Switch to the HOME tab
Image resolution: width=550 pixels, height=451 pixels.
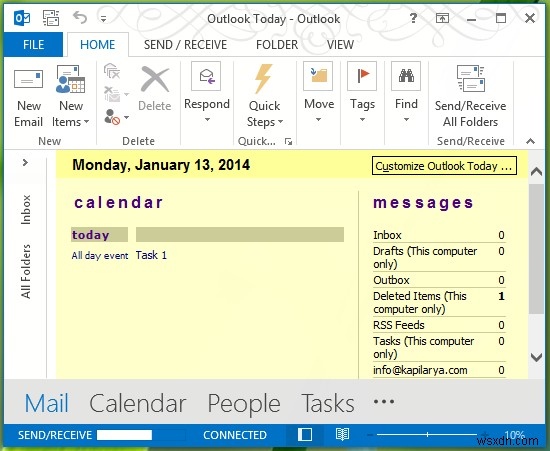pos(98,45)
